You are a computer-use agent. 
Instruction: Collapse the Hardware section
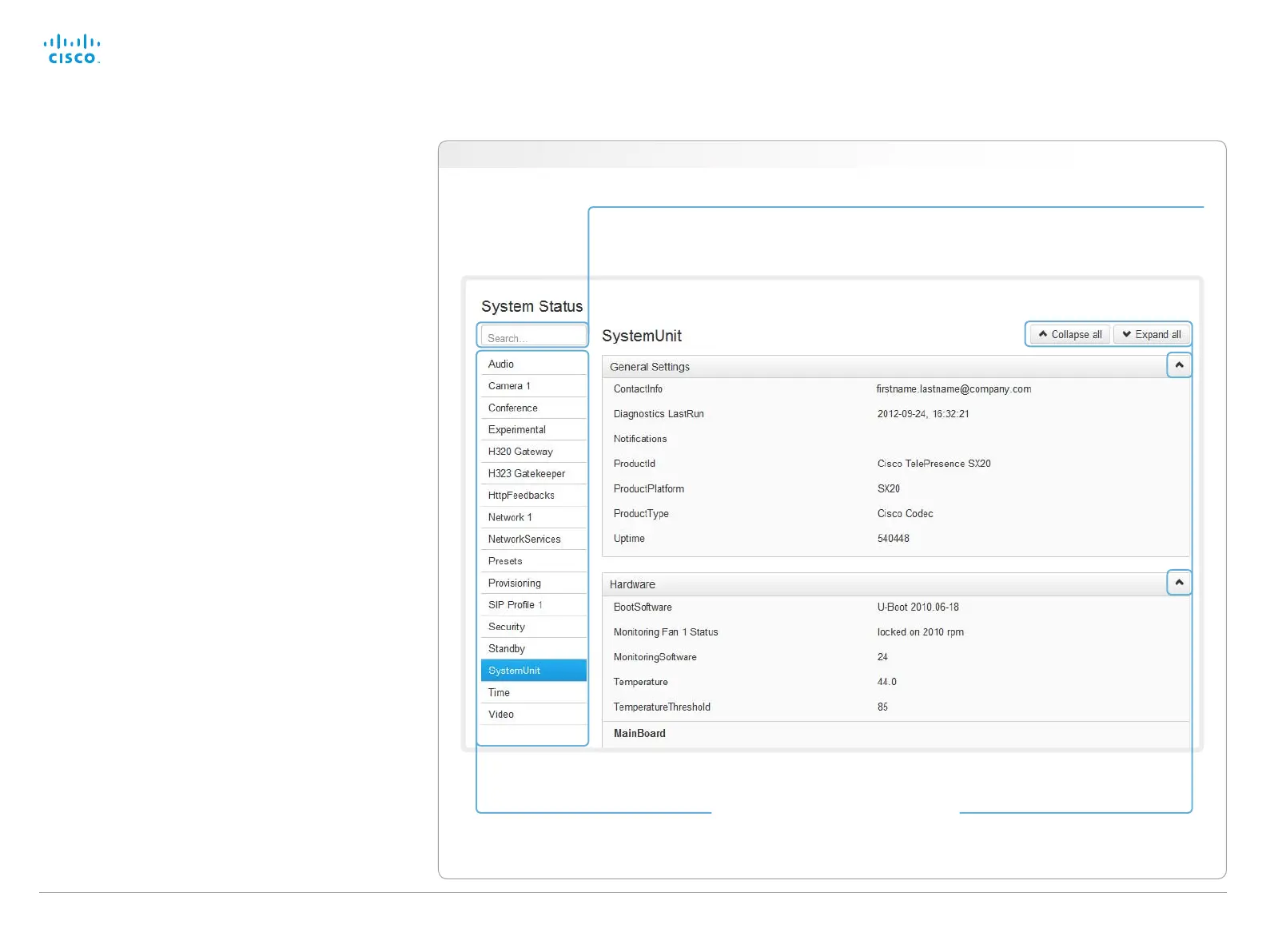tap(1179, 583)
